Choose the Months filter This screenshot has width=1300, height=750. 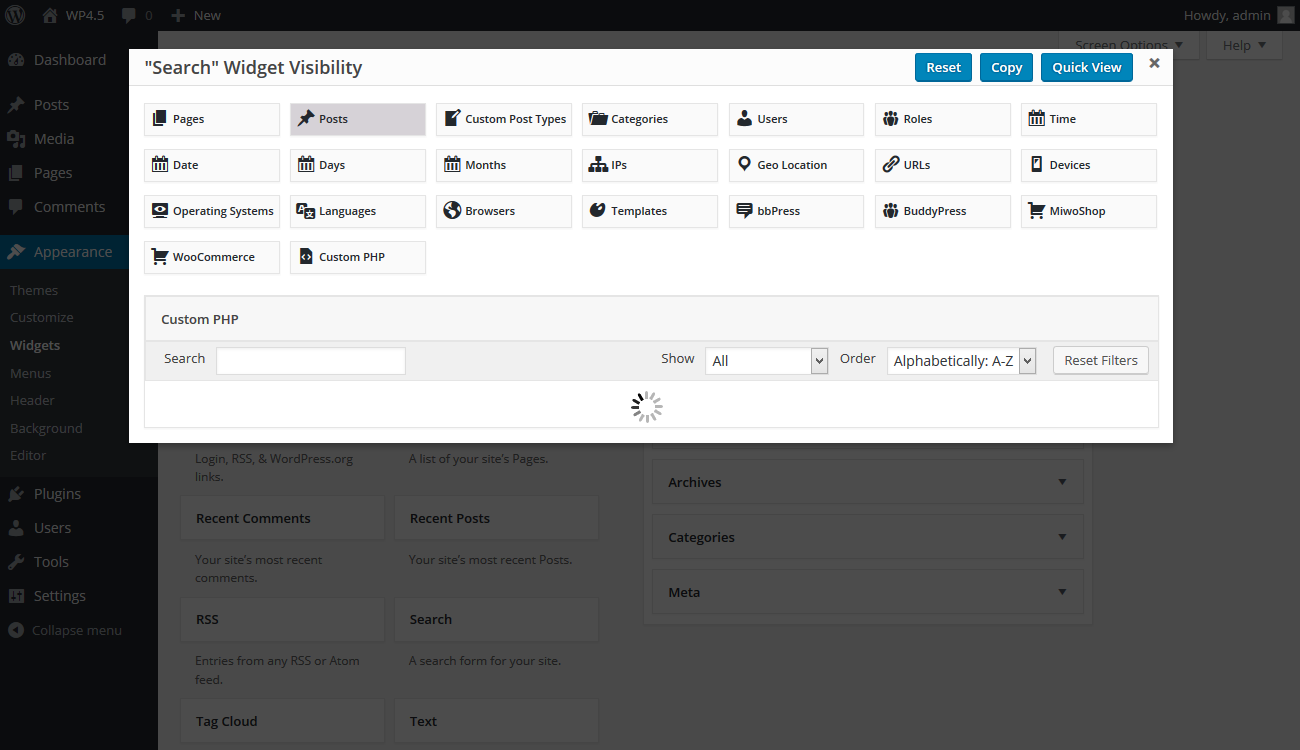504,165
